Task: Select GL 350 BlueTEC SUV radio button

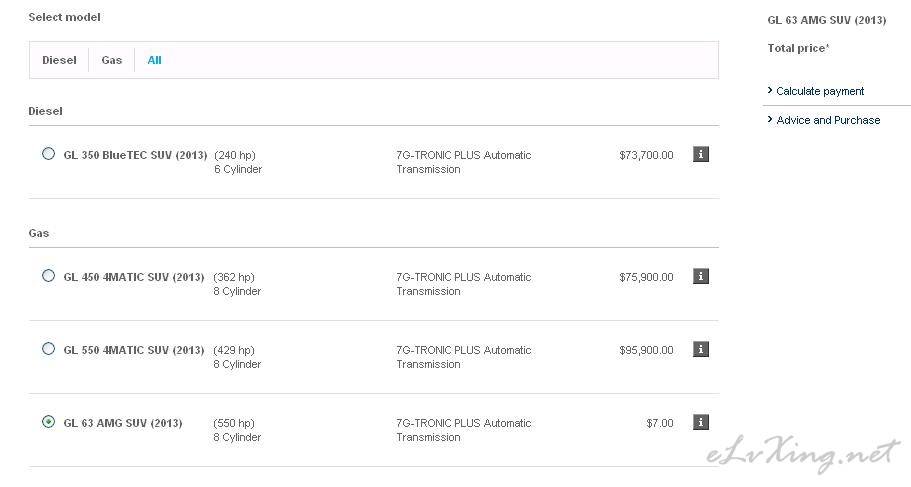Action: (48, 154)
